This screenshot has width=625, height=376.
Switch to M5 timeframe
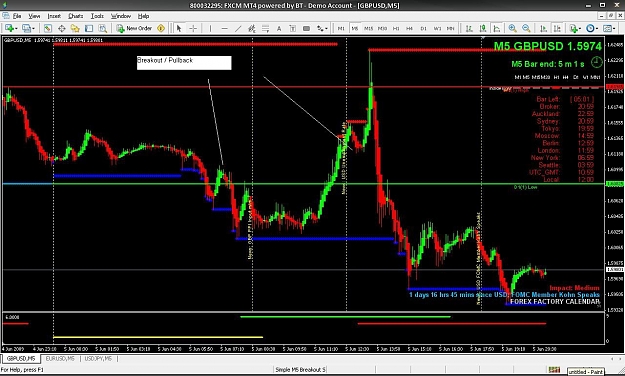point(355,28)
